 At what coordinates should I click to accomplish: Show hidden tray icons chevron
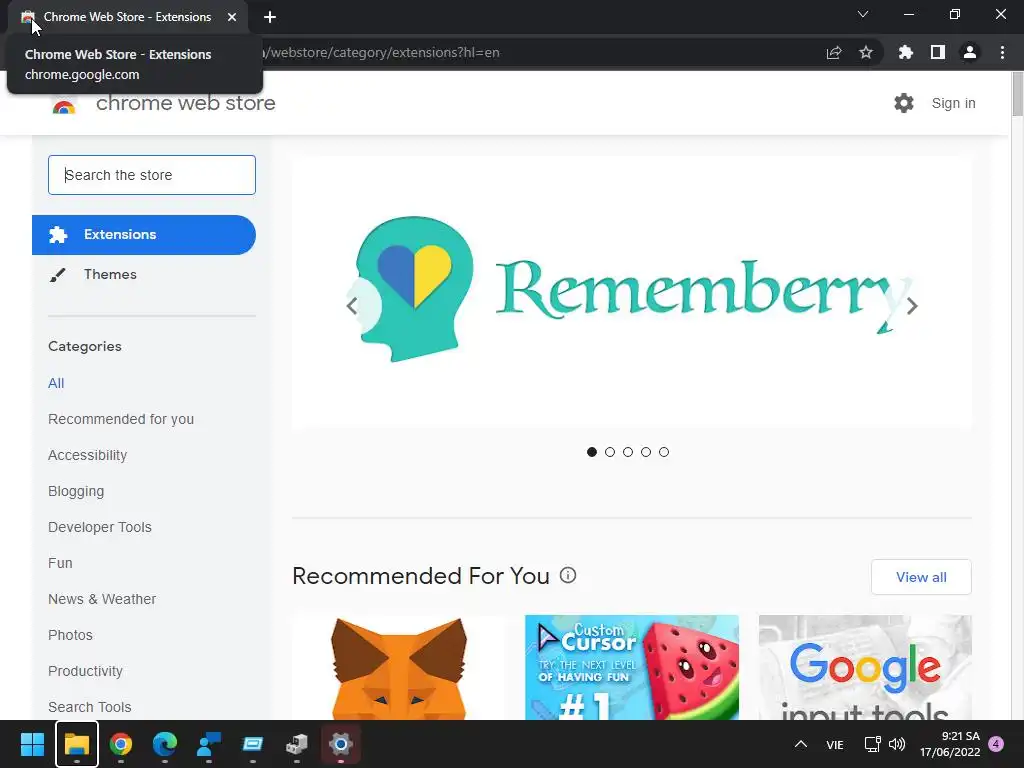coord(801,744)
